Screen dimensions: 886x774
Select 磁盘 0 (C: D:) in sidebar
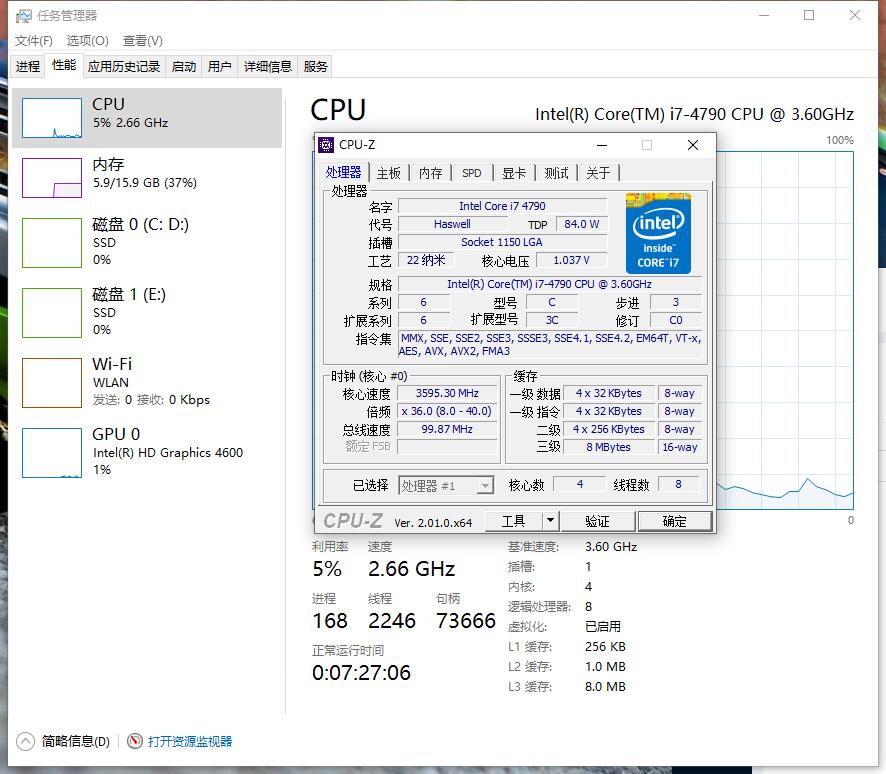point(147,242)
